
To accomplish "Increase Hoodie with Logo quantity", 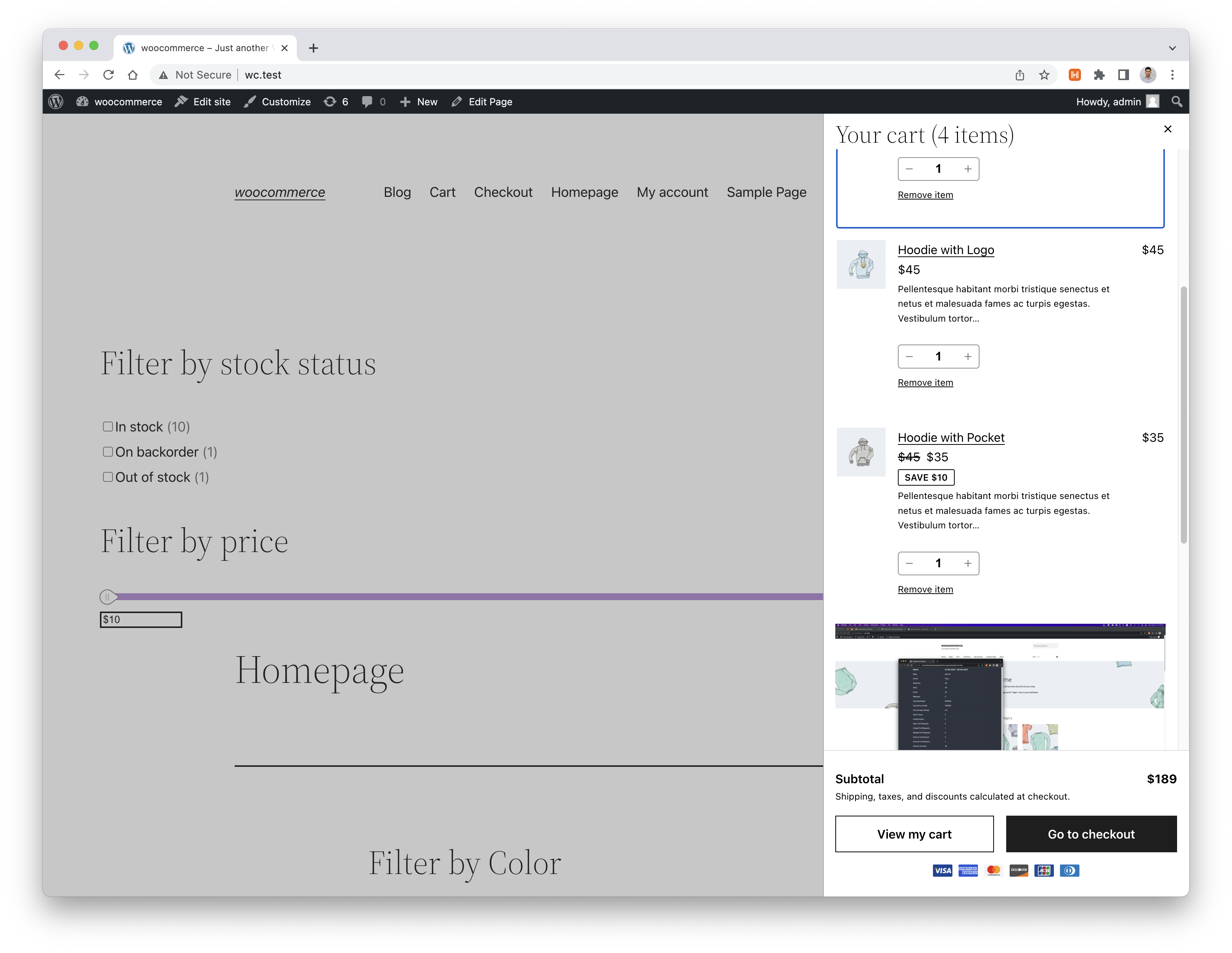I will [968, 357].
